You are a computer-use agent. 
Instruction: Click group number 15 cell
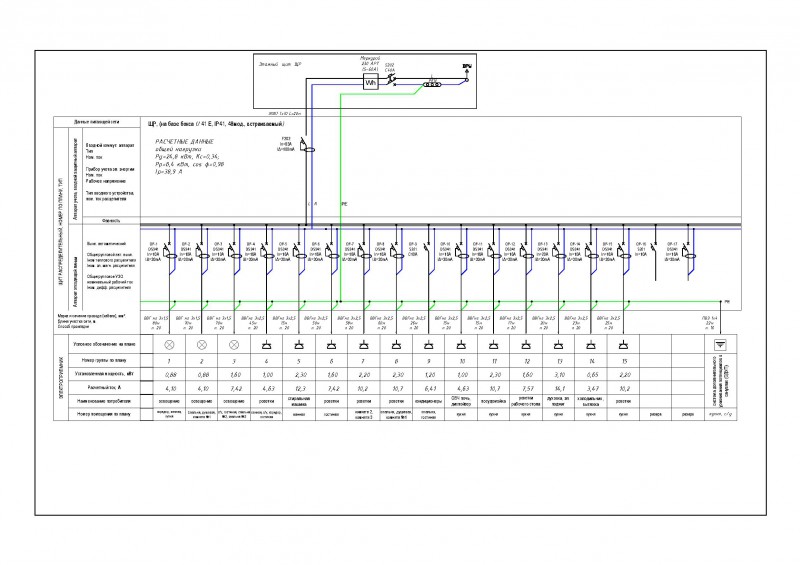623,361
